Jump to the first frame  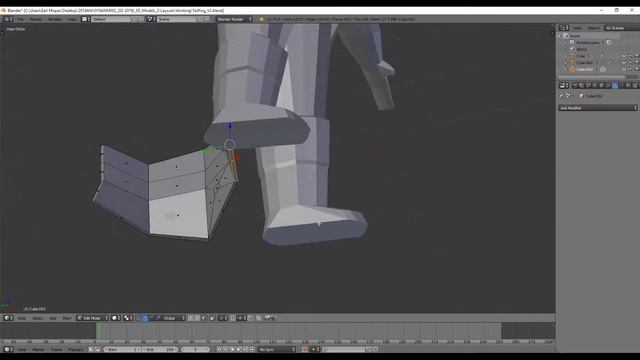[x=219, y=349]
